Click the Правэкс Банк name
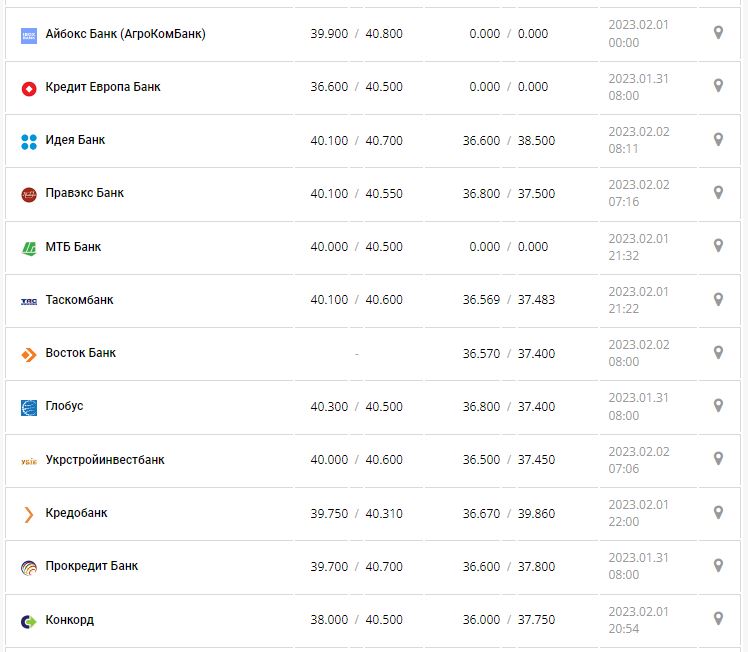Image resolution: width=748 pixels, height=652 pixels. click(x=85, y=193)
